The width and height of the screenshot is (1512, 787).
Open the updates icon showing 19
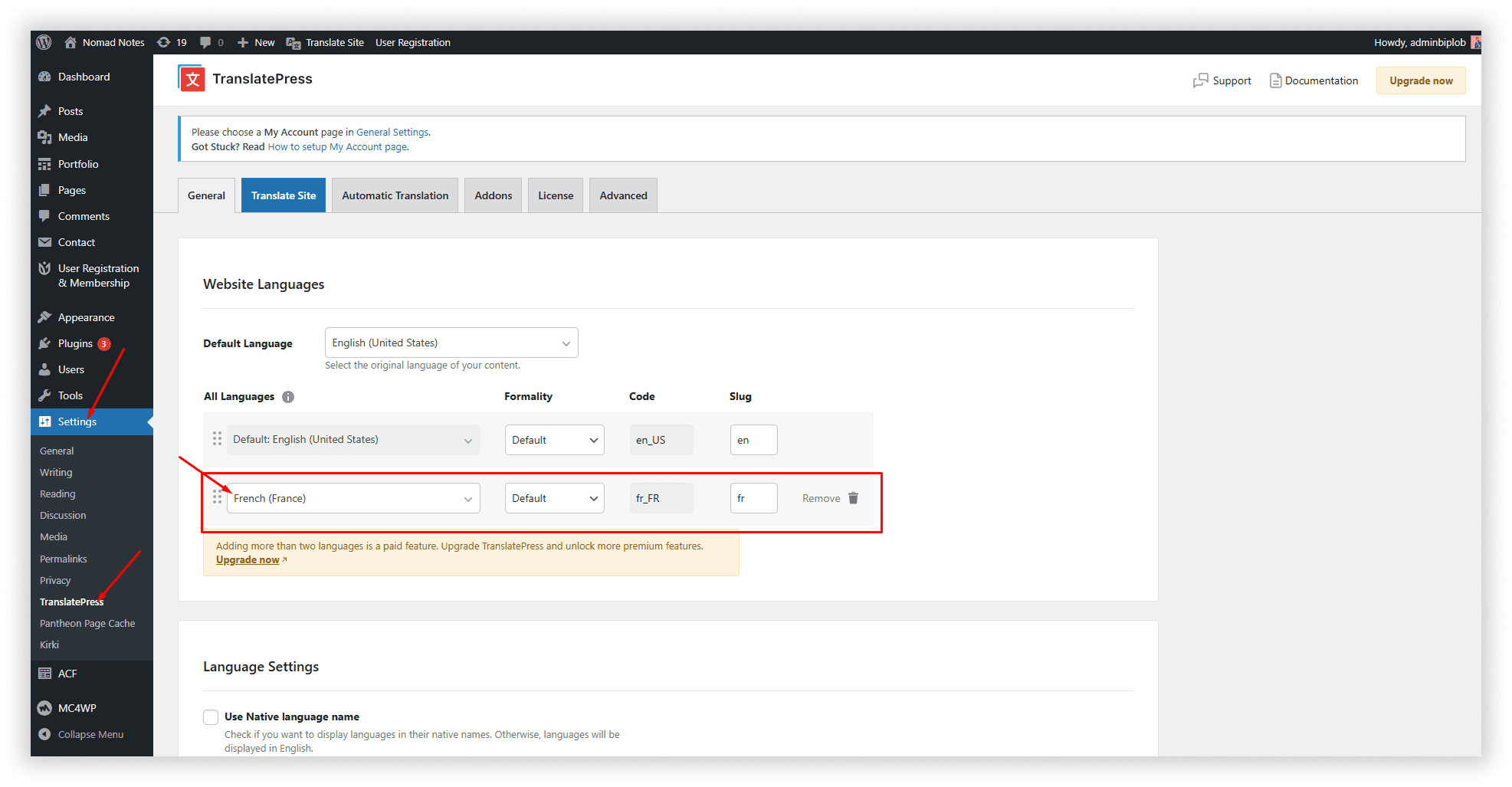163,42
